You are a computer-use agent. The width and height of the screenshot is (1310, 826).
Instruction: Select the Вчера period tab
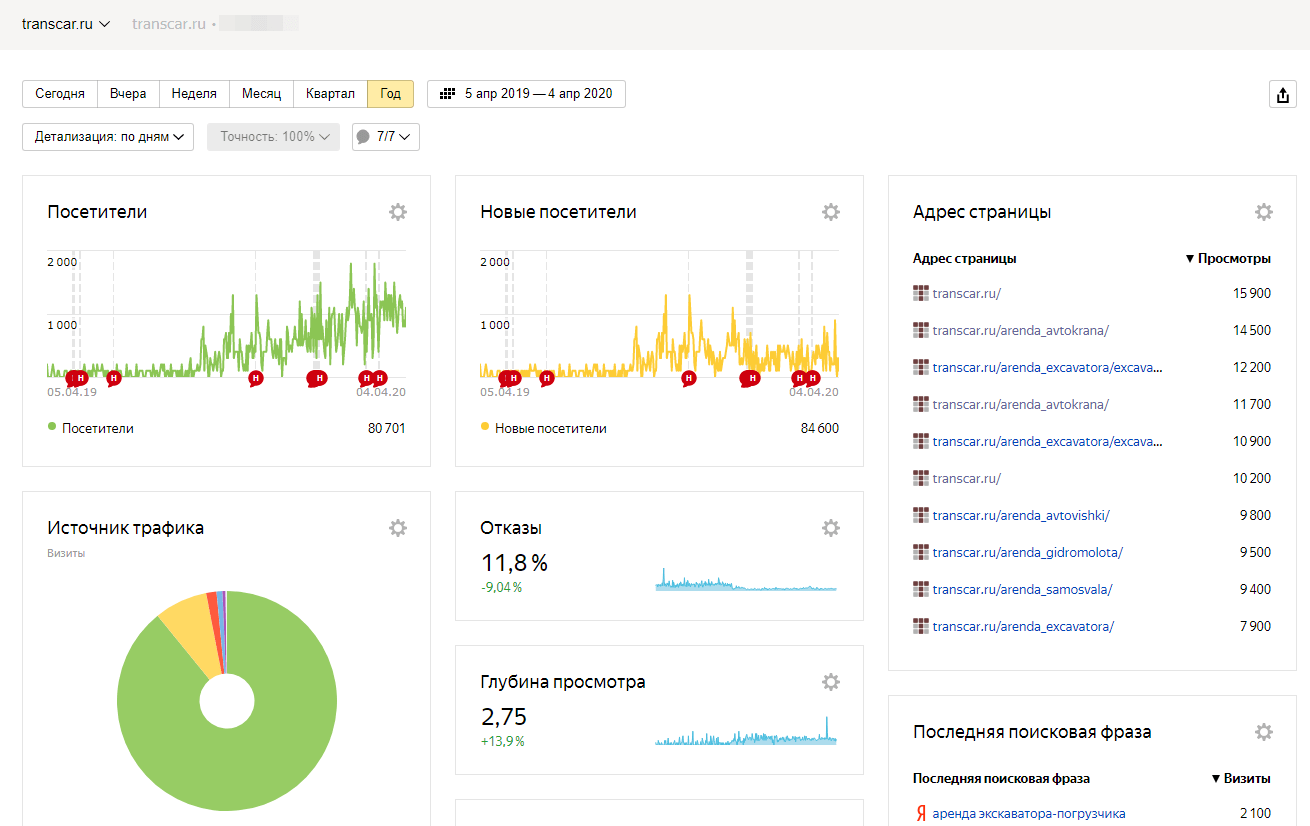(128, 94)
